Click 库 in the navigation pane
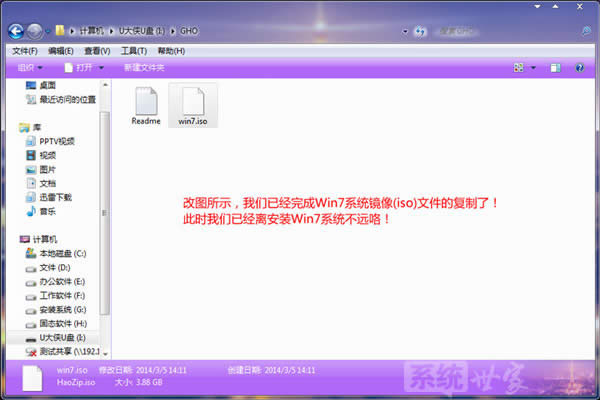This screenshot has height=400, width=600. tap(31, 127)
